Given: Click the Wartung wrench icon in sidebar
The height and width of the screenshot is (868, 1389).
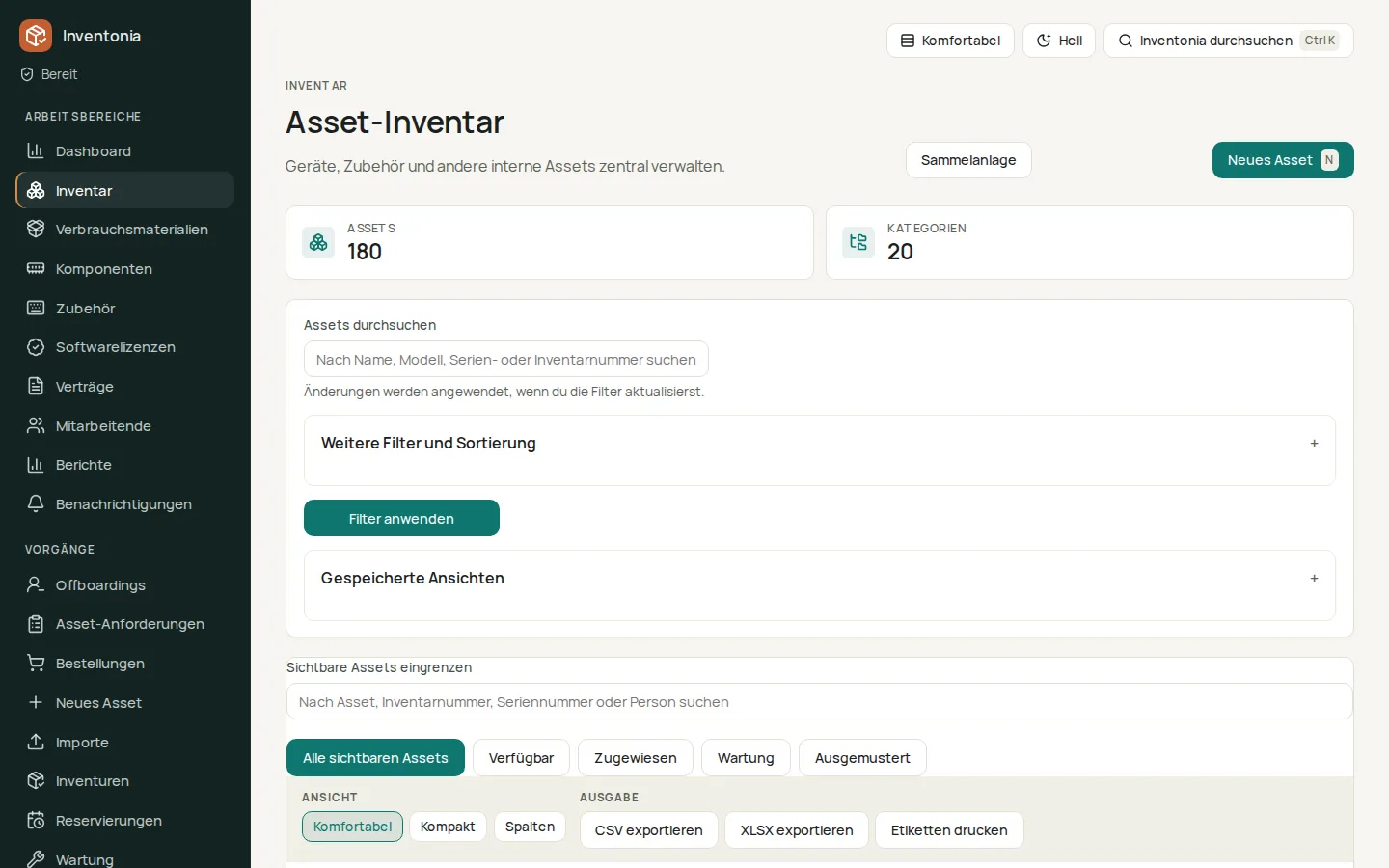Looking at the screenshot, I should (x=36, y=858).
